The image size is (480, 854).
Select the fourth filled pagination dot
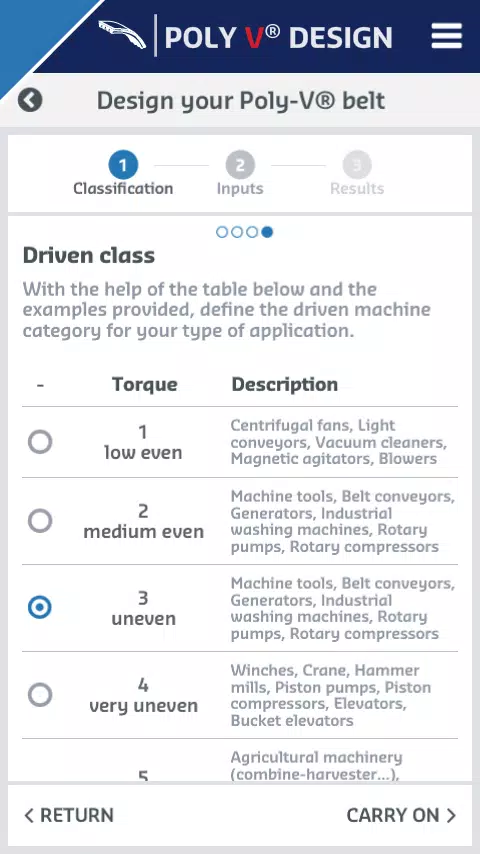[x=267, y=233]
